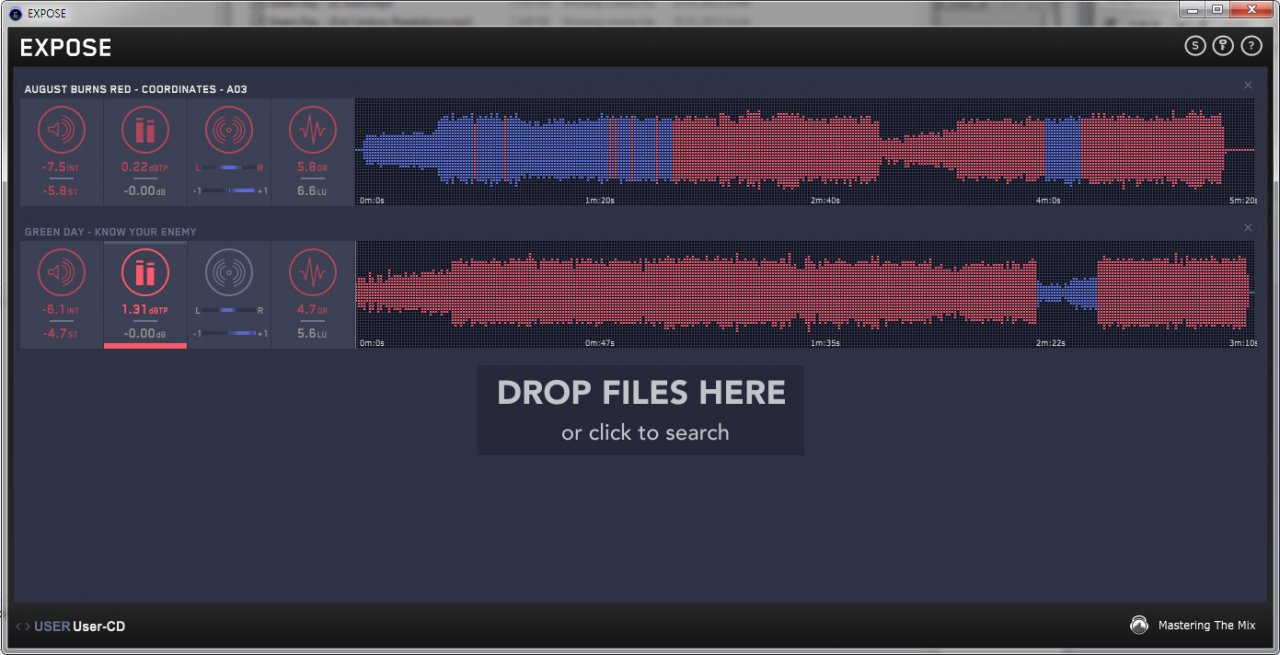
Task: Click the Mastering The Mix link
Action: tap(1206, 625)
